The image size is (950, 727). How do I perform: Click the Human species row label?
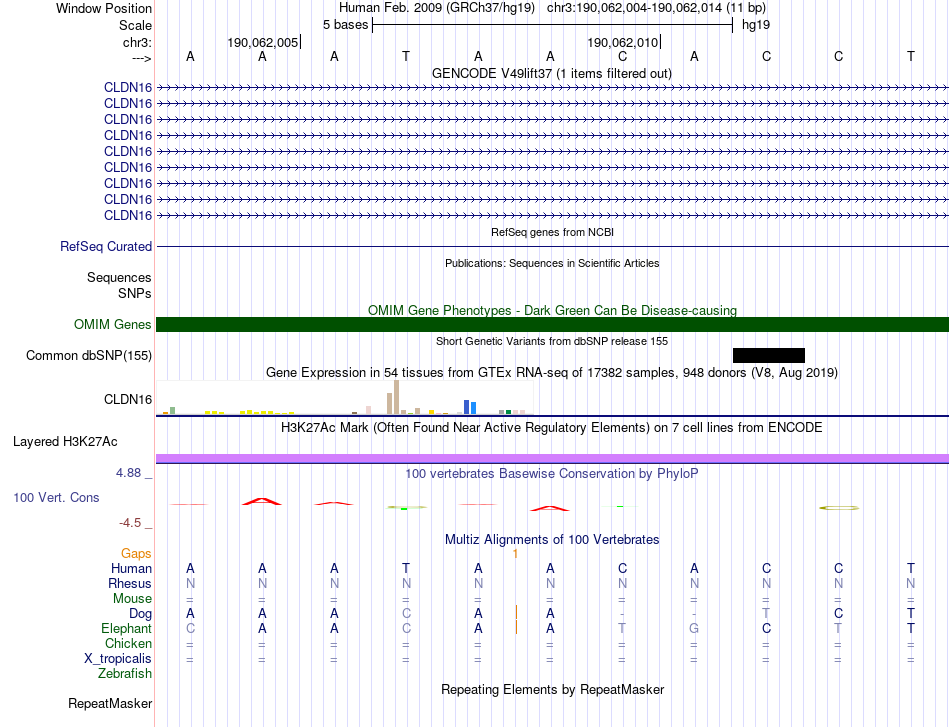[x=131, y=568]
